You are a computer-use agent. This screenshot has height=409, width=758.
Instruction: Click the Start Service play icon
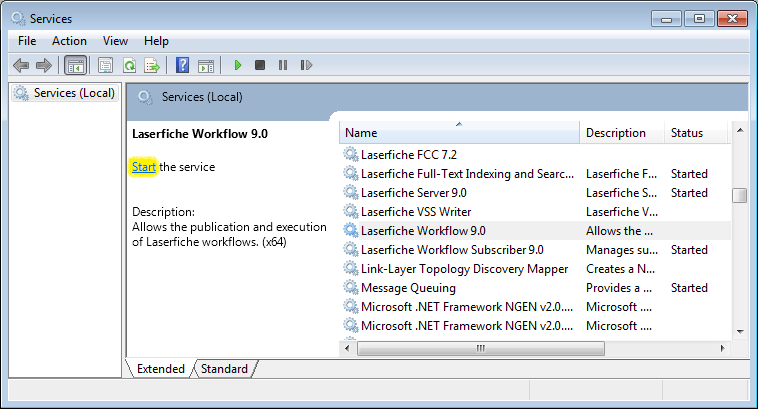pyautogui.click(x=238, y=65)
